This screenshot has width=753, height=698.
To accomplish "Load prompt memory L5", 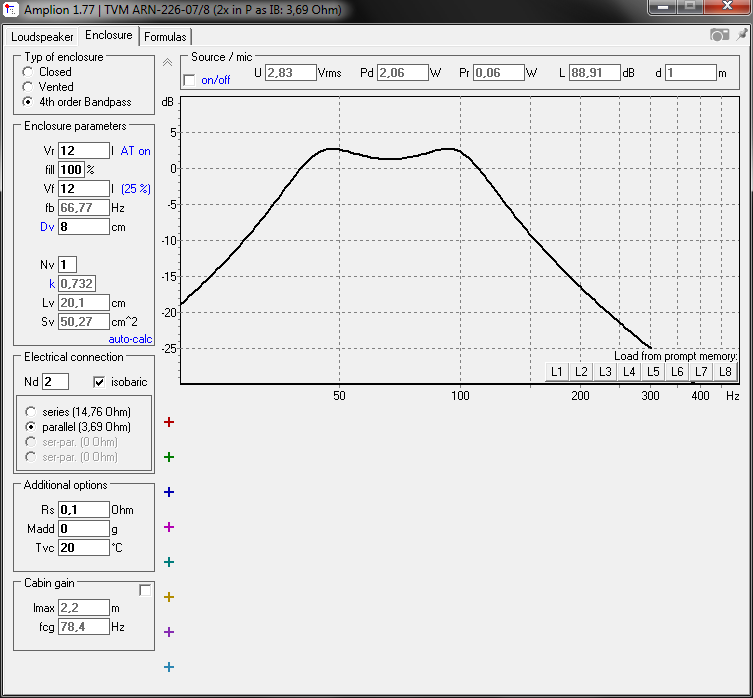I will coord(653,372).
